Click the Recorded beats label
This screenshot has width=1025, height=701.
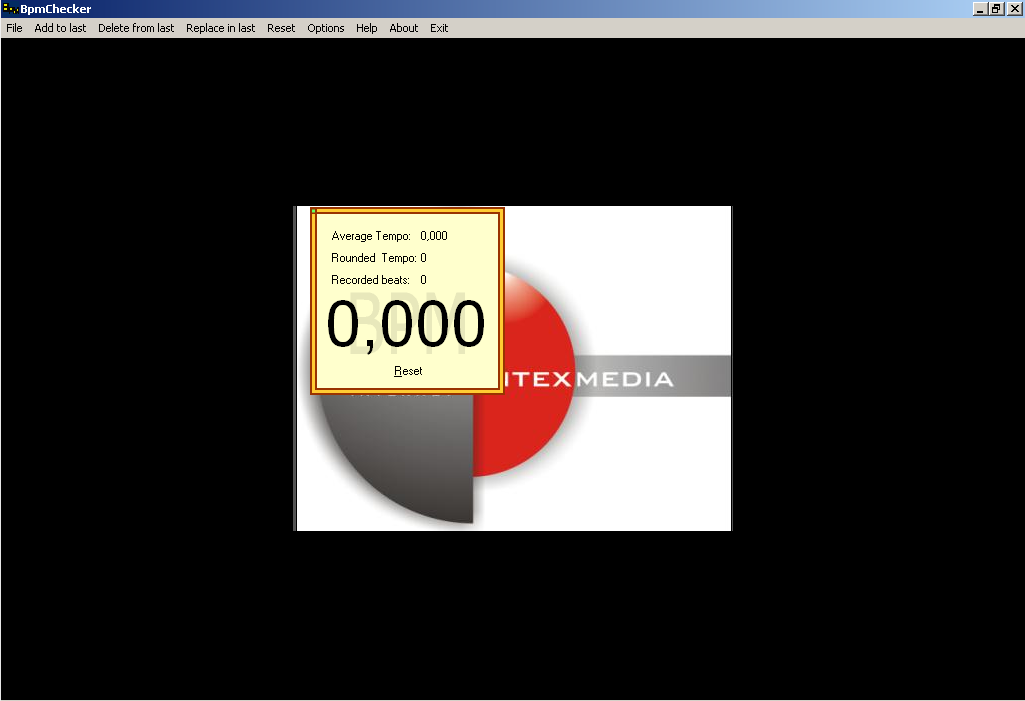coord(370,280)
